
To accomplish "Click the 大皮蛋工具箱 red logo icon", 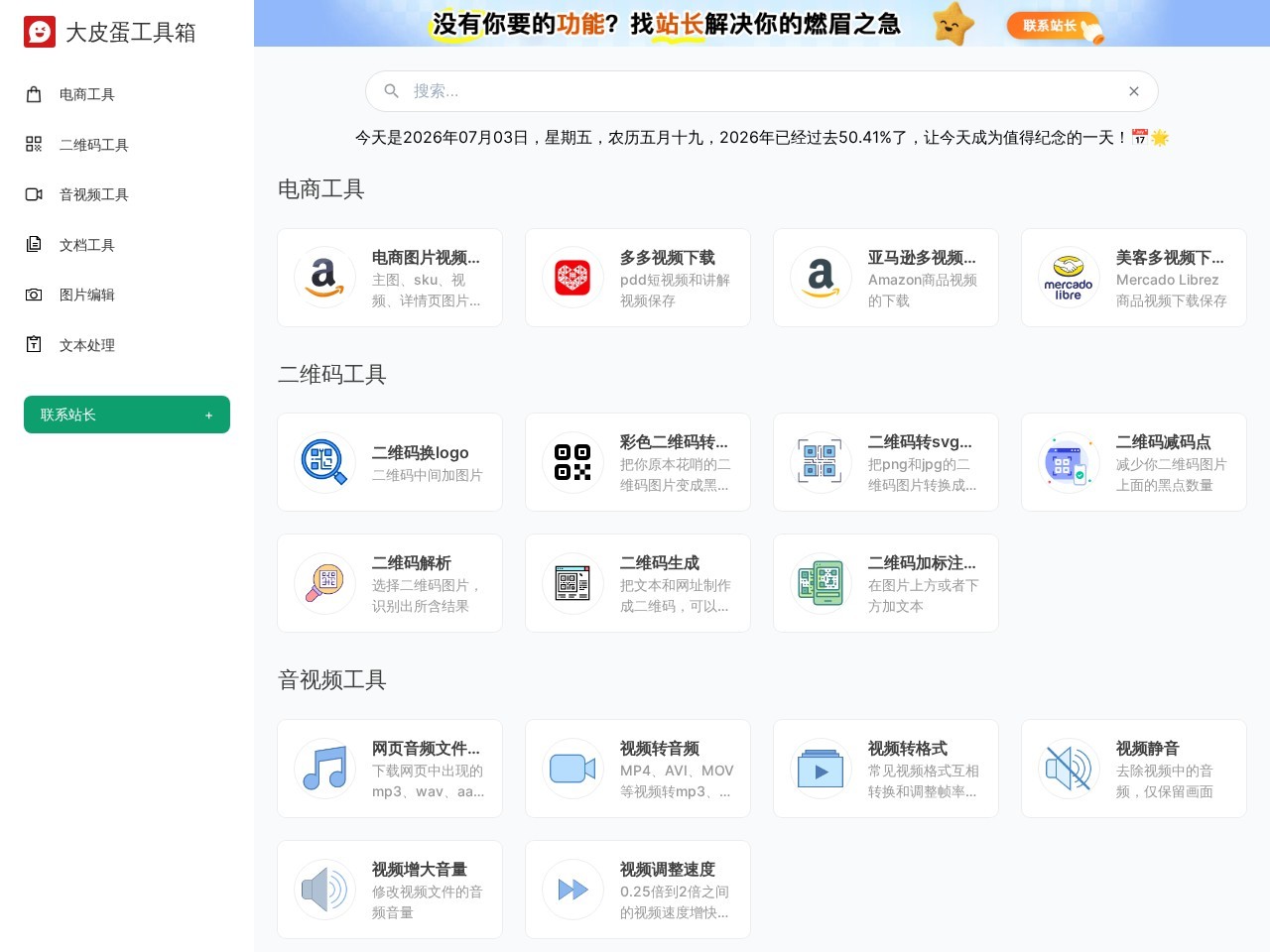I will pos(40,32).
